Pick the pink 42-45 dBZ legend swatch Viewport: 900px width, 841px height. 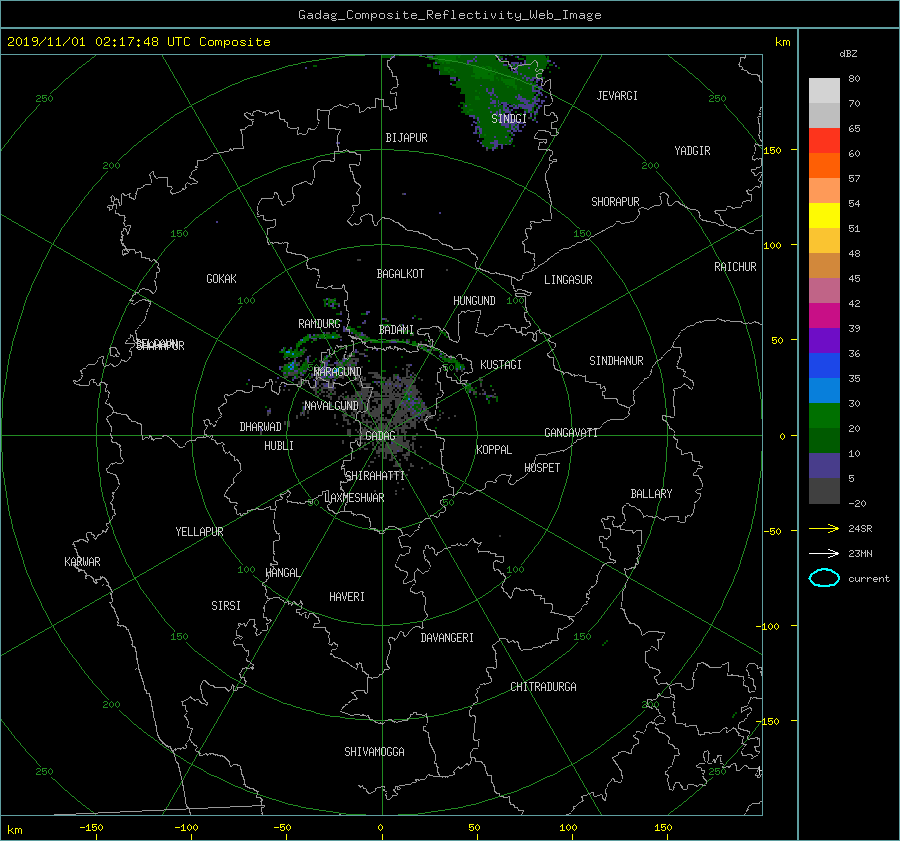tap(824, 291)
